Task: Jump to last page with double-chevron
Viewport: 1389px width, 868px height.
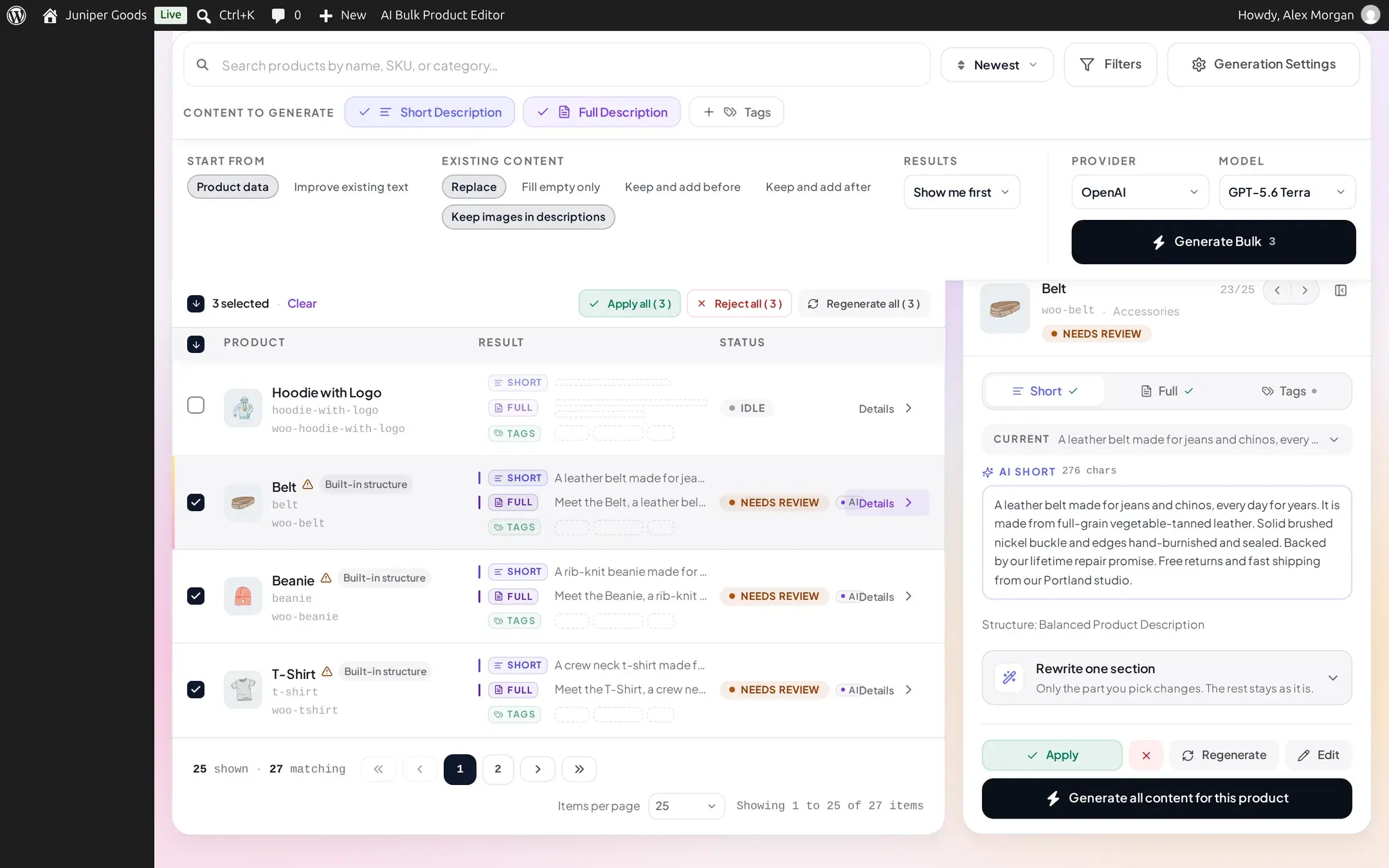Action: coord(579,769)
